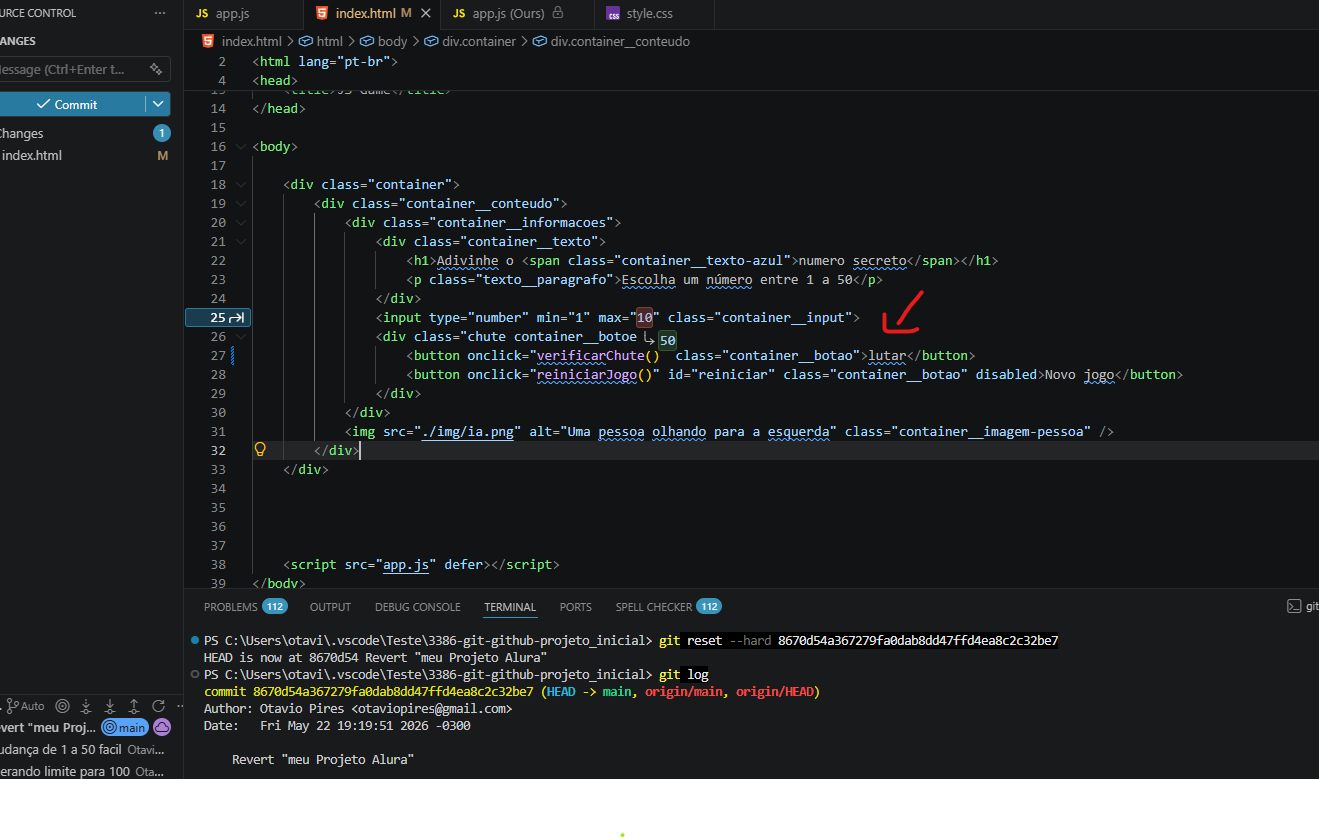Switch to the Debug Console tab
1319x837 pixels.
coord(418,606)
